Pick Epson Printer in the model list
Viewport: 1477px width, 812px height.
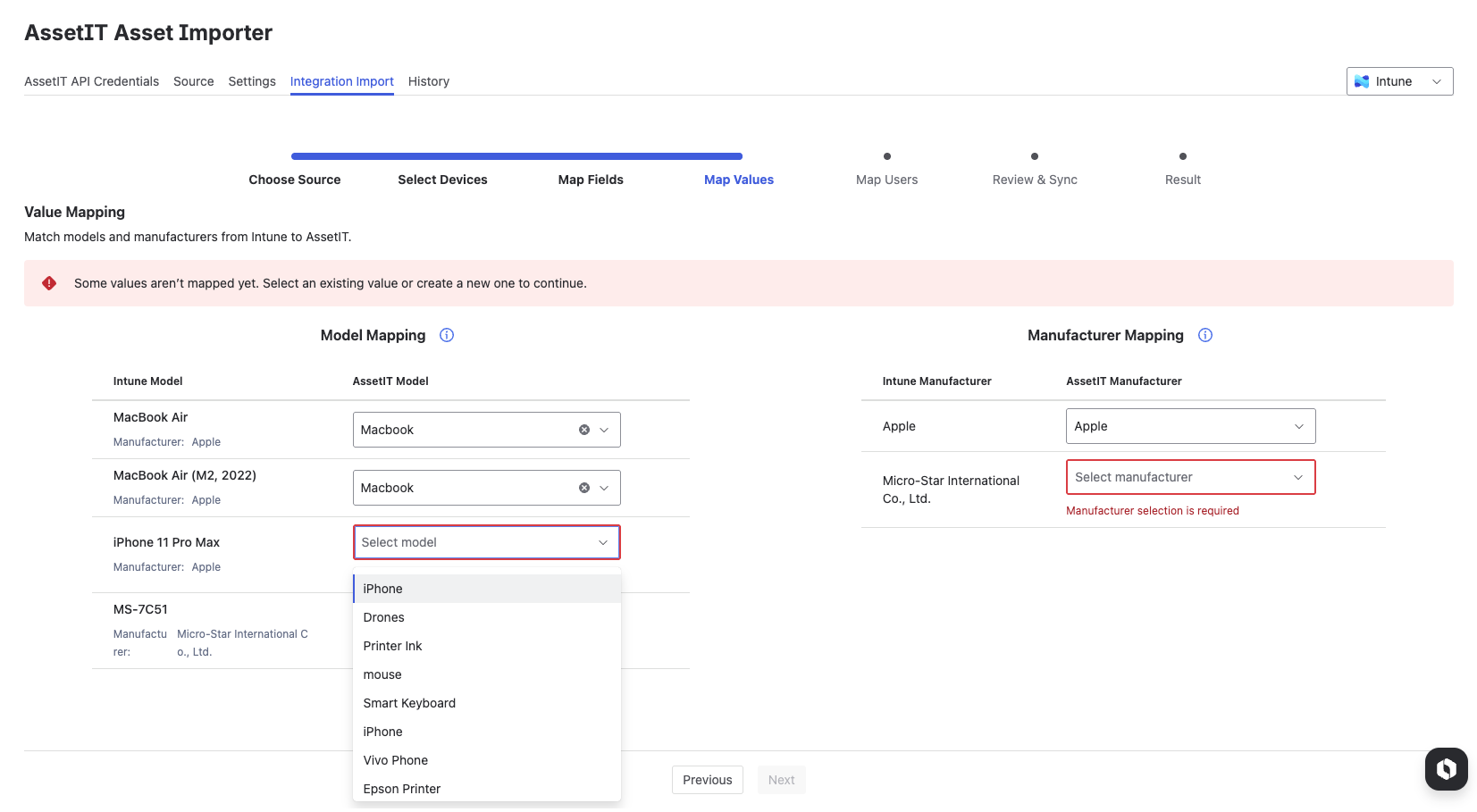[x=402, y=789]
